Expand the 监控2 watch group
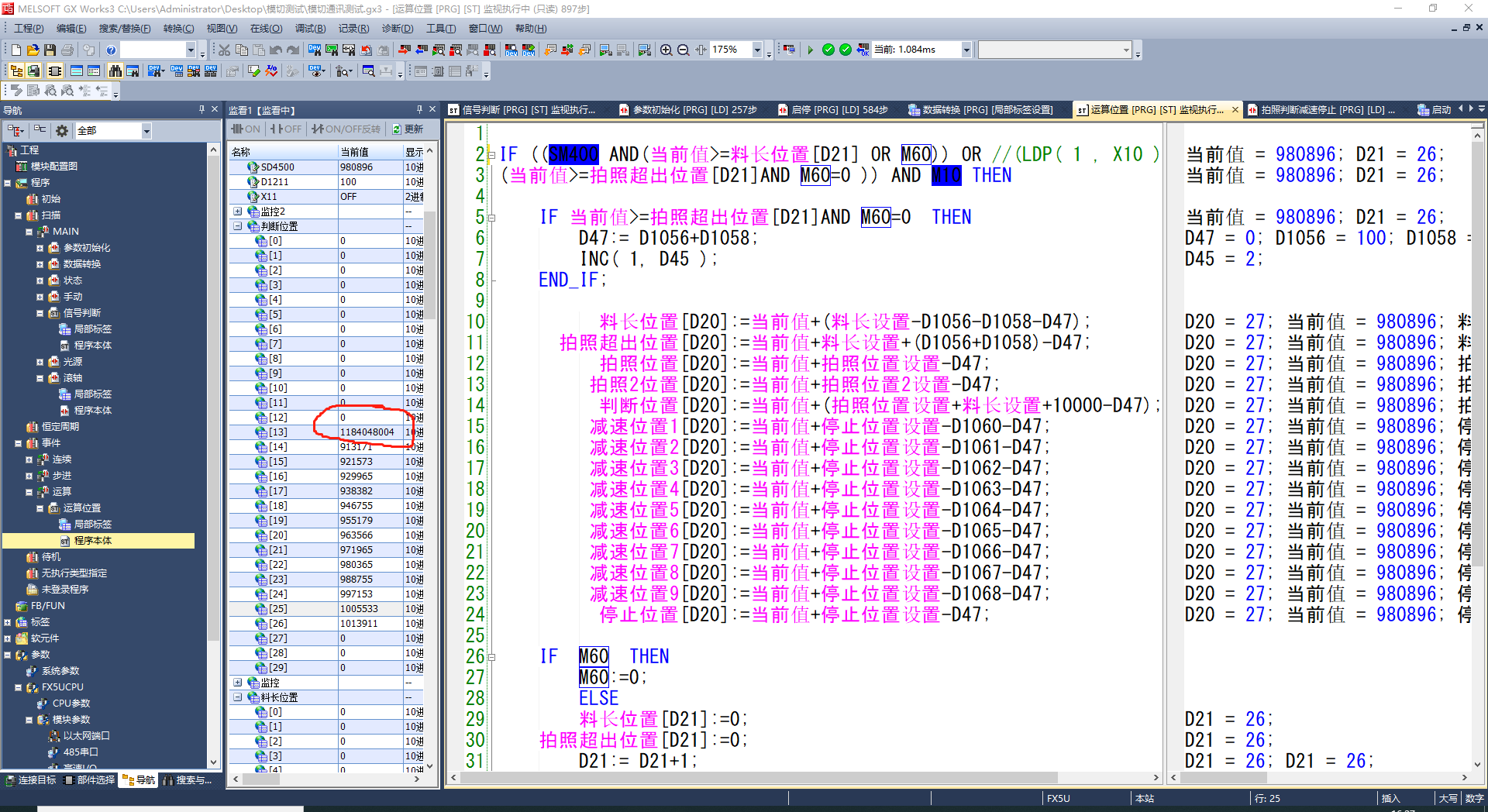Image resolution: width=1488 pixels, height=812 pixels. coord(238,212)
